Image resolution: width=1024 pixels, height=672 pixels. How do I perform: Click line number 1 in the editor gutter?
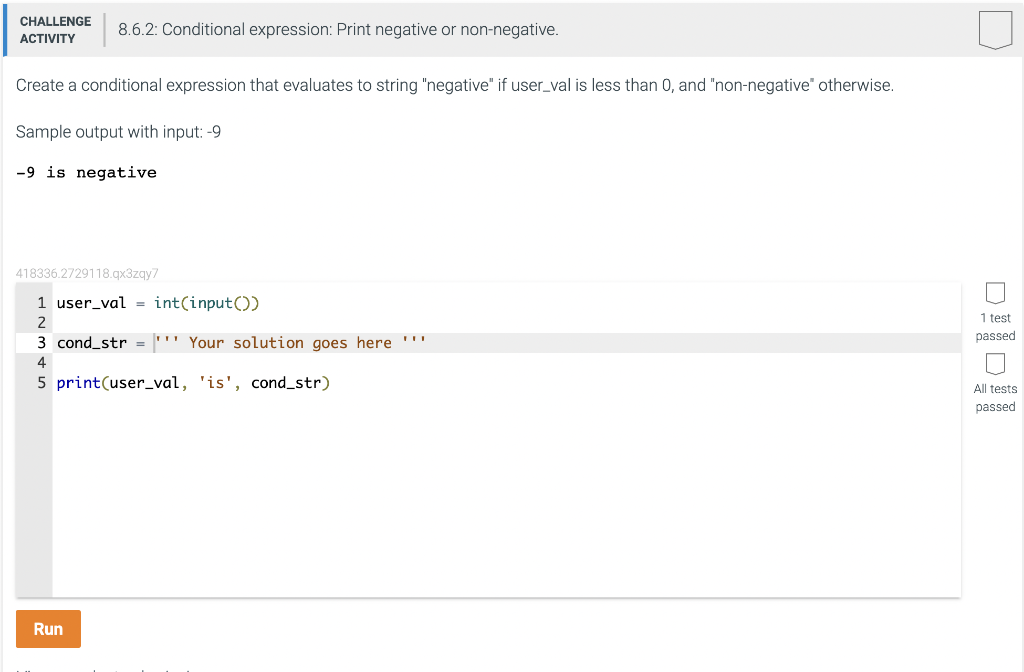(x=41, y=303)
